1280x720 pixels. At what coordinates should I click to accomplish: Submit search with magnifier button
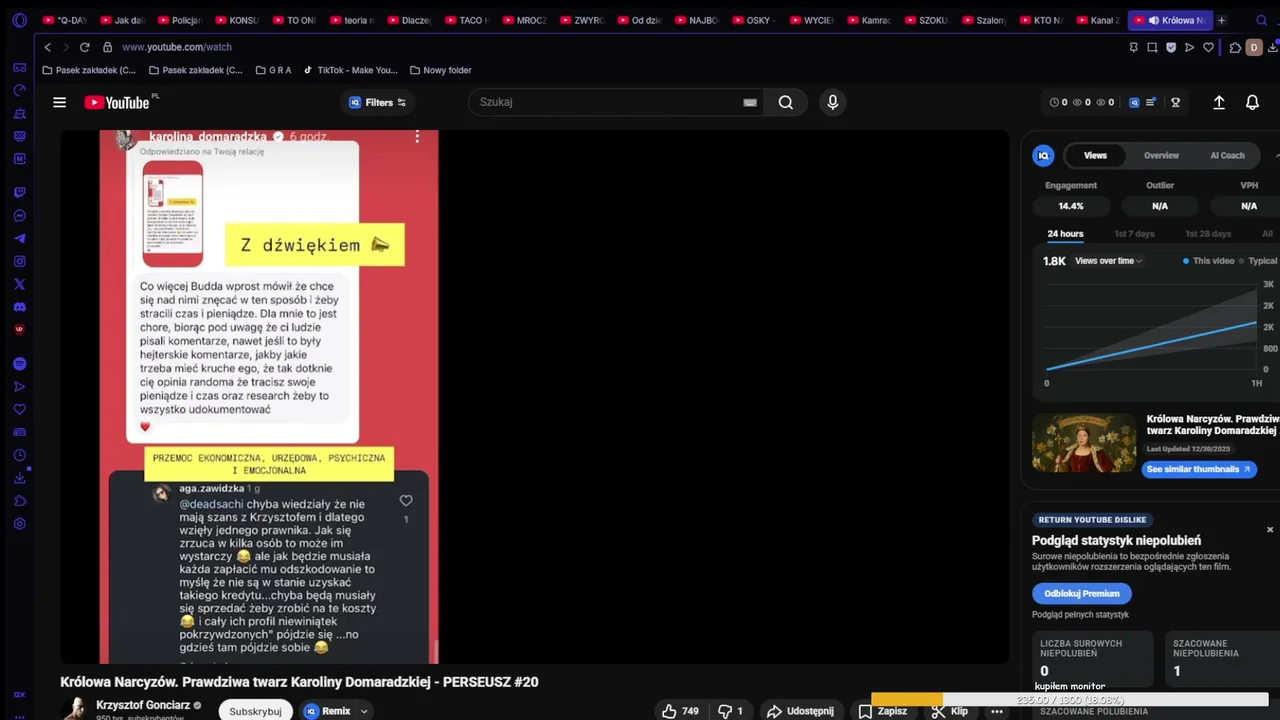point(786,102)
